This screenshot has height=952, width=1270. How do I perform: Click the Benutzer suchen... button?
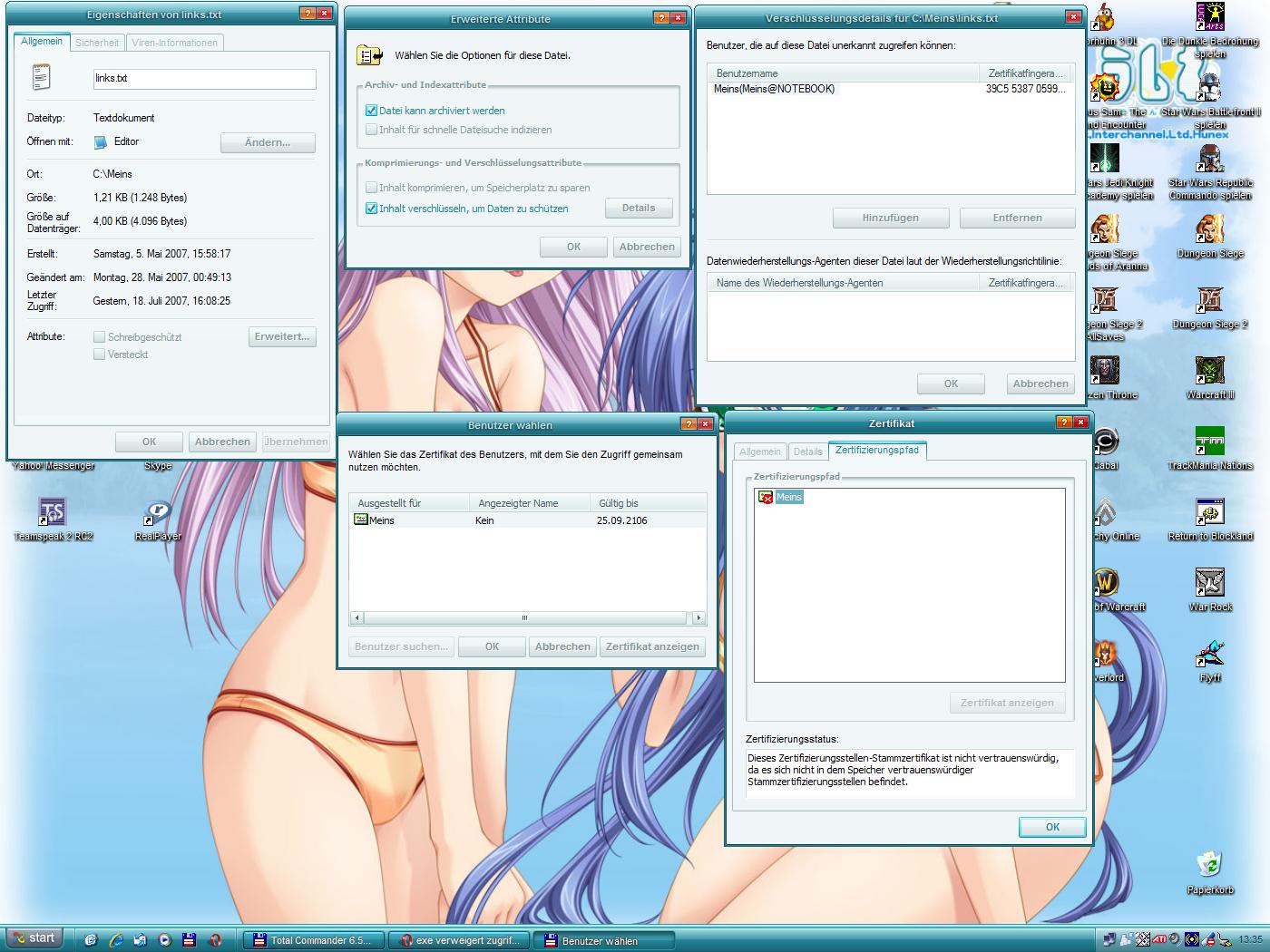click(401, 646)
